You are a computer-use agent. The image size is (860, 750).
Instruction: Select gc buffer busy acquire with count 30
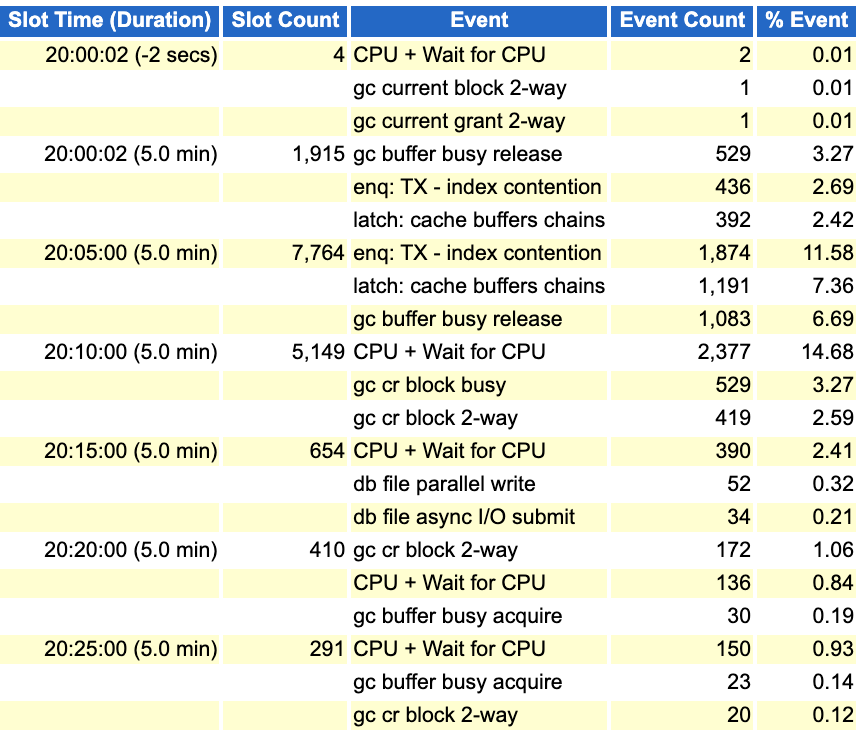click(457, 616)
